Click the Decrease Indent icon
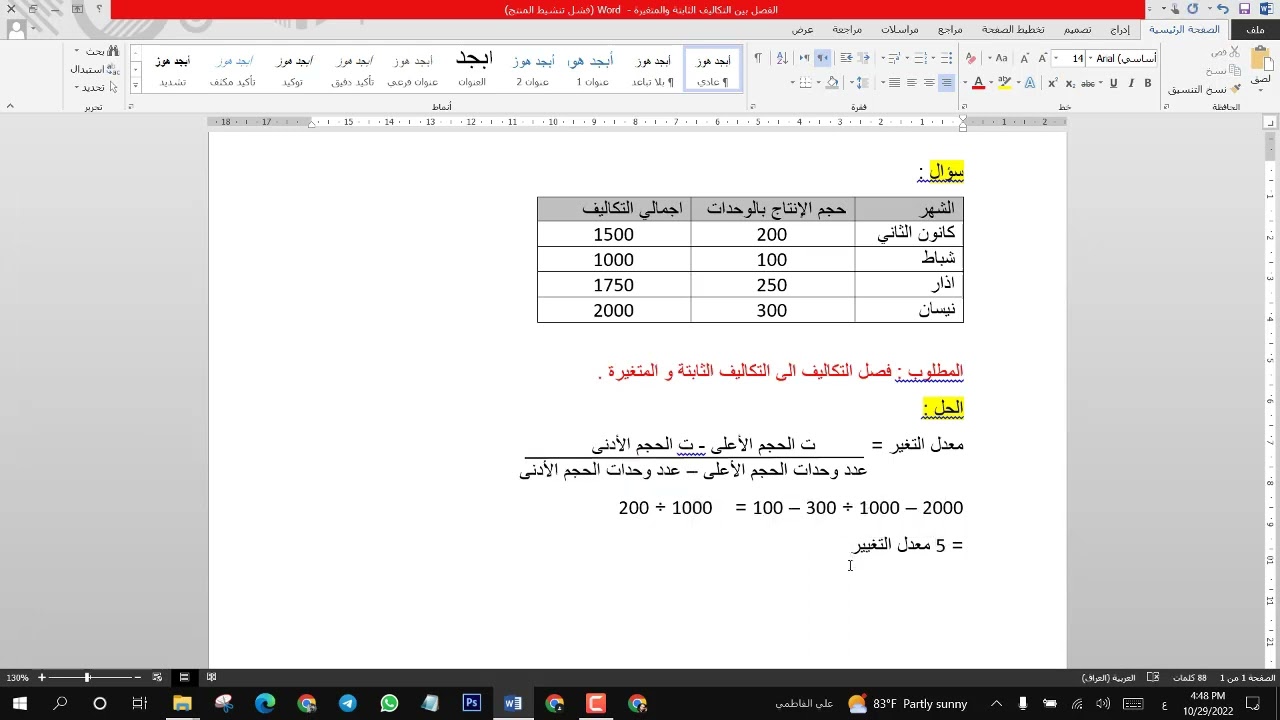Screen dimensions: 1280x720 (863, 58)
